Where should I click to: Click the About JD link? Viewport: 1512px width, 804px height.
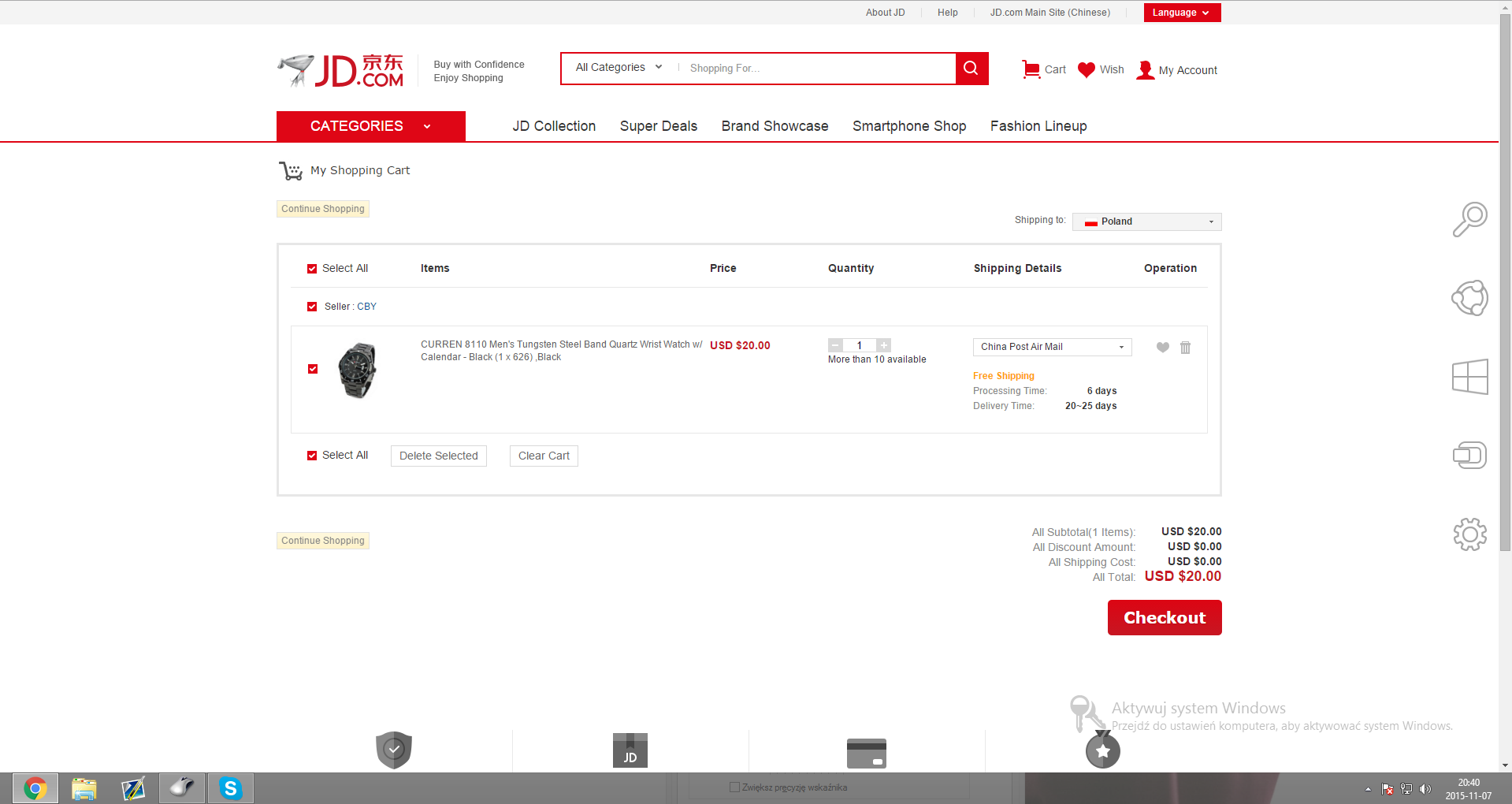(886, 13)
